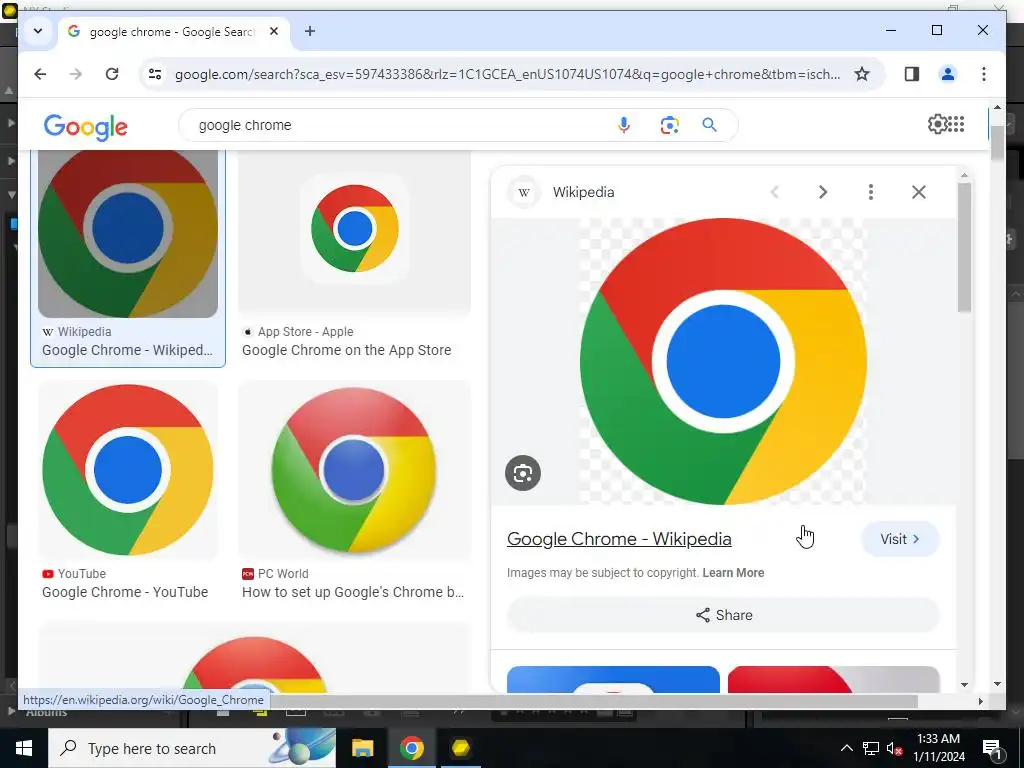
Task: Open Google quick settings gear
Action: point(937,124)
